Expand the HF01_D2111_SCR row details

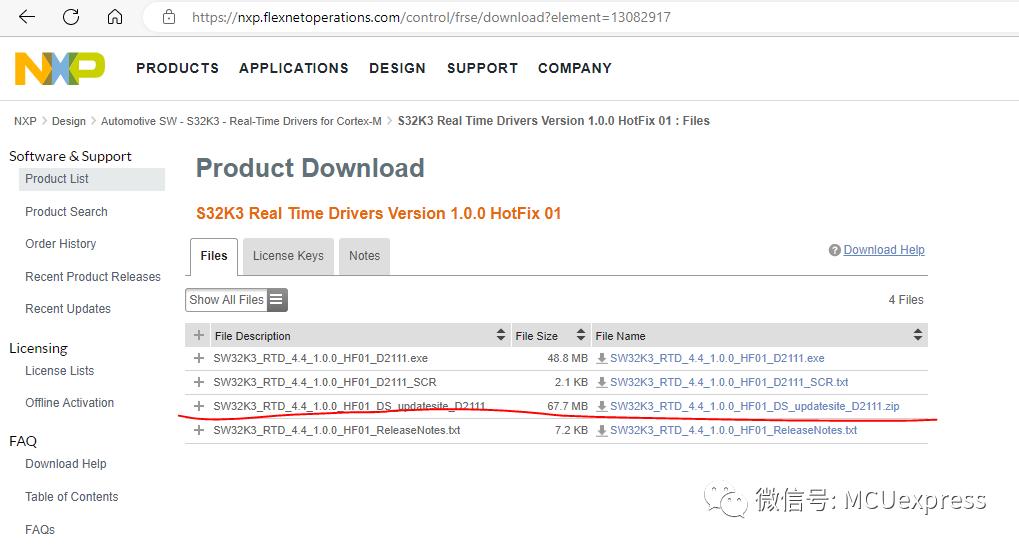click(x=199, y=382)
